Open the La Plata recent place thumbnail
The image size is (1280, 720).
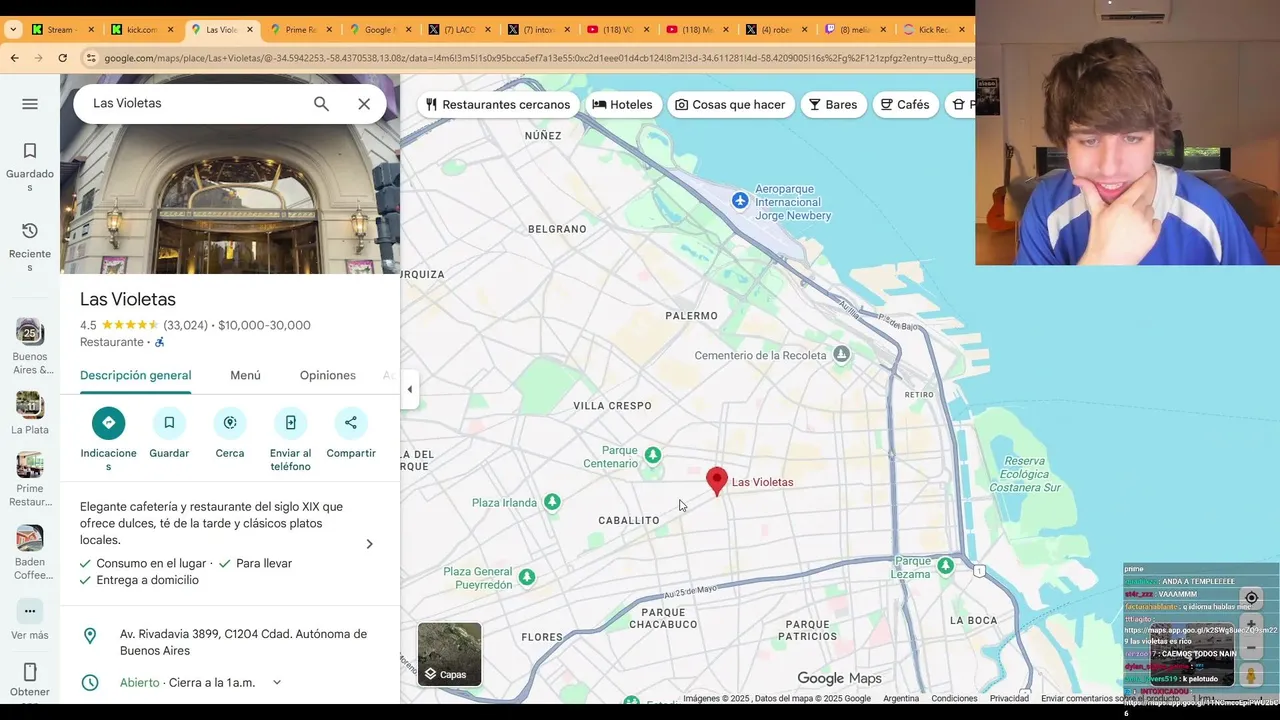[30, 404]
